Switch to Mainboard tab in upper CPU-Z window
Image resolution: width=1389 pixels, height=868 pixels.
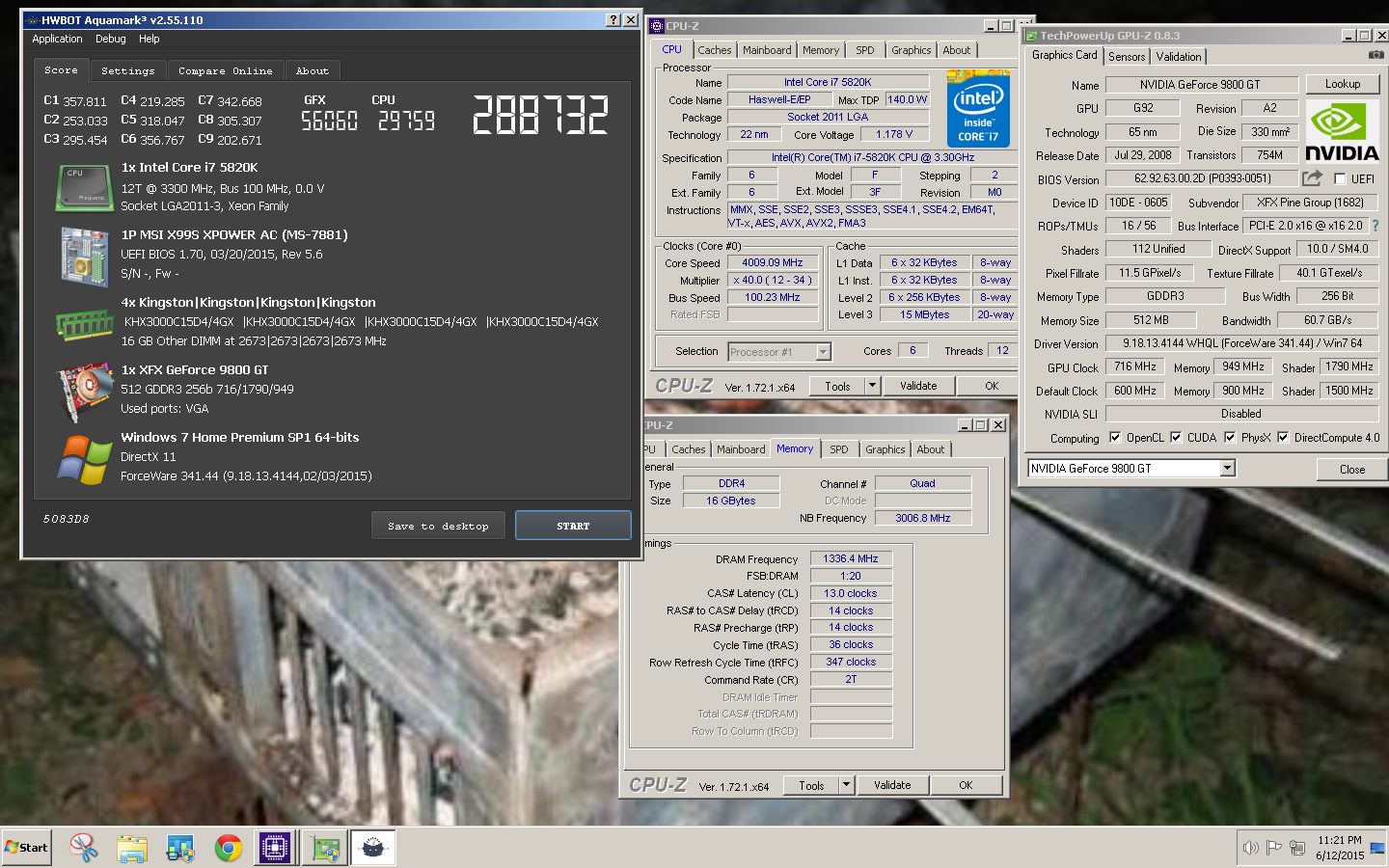(767, 50)
